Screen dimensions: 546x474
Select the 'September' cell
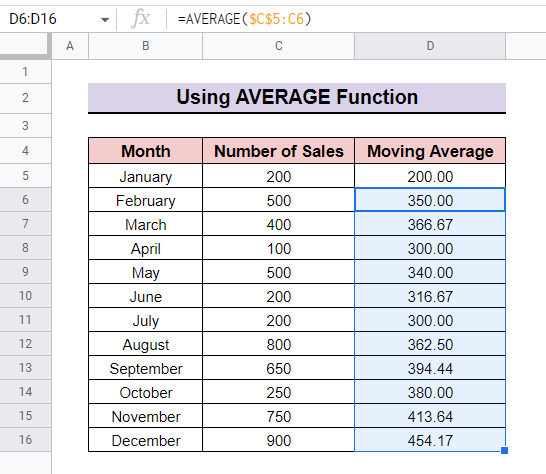pyautogui.click(x=146, y=368)
